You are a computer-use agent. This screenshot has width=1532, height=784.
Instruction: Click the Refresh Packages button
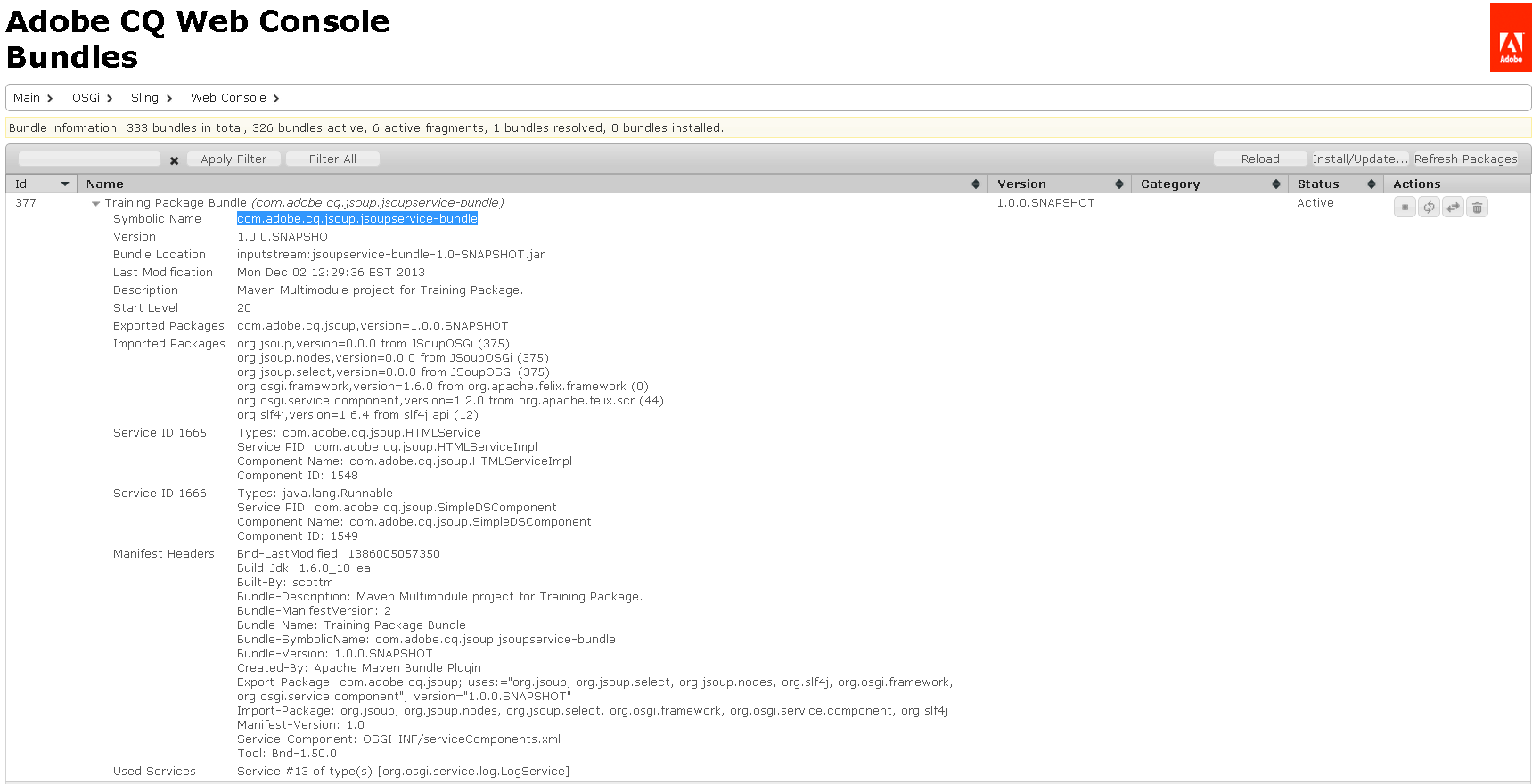(1465, 159)
